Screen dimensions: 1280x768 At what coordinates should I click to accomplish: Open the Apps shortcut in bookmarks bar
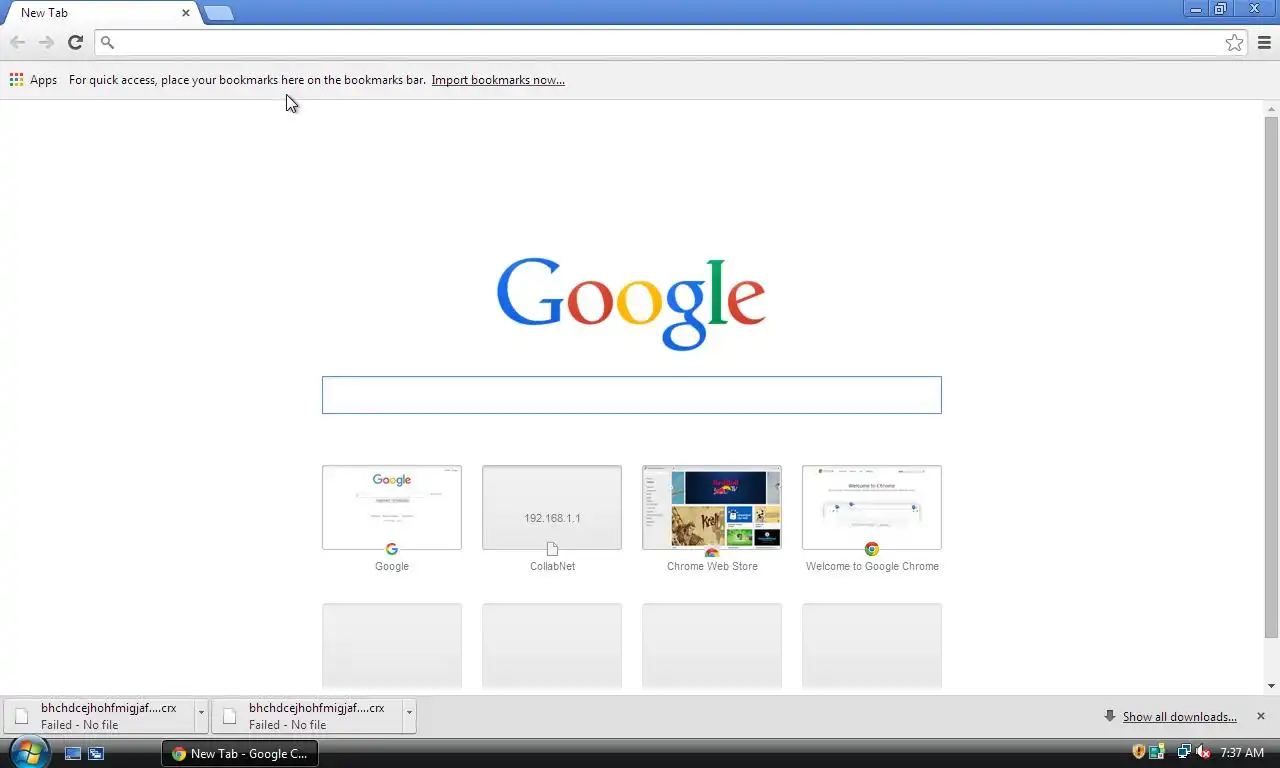pyautogui.click(x=33, y=80)
